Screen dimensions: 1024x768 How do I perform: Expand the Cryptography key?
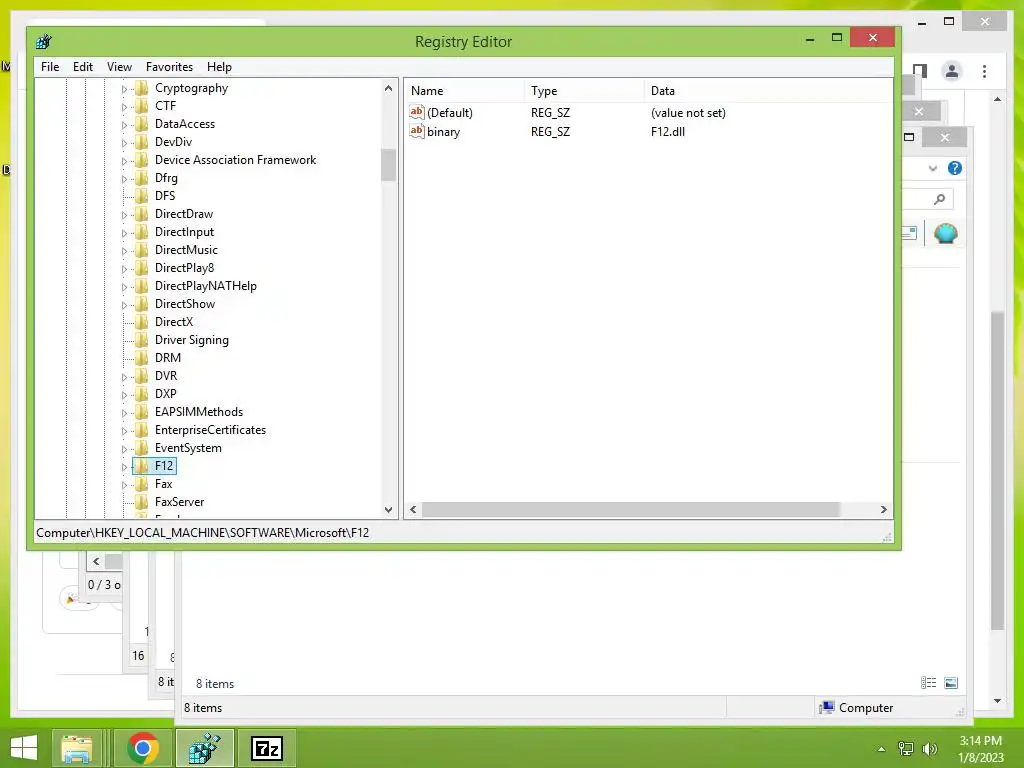124,89
